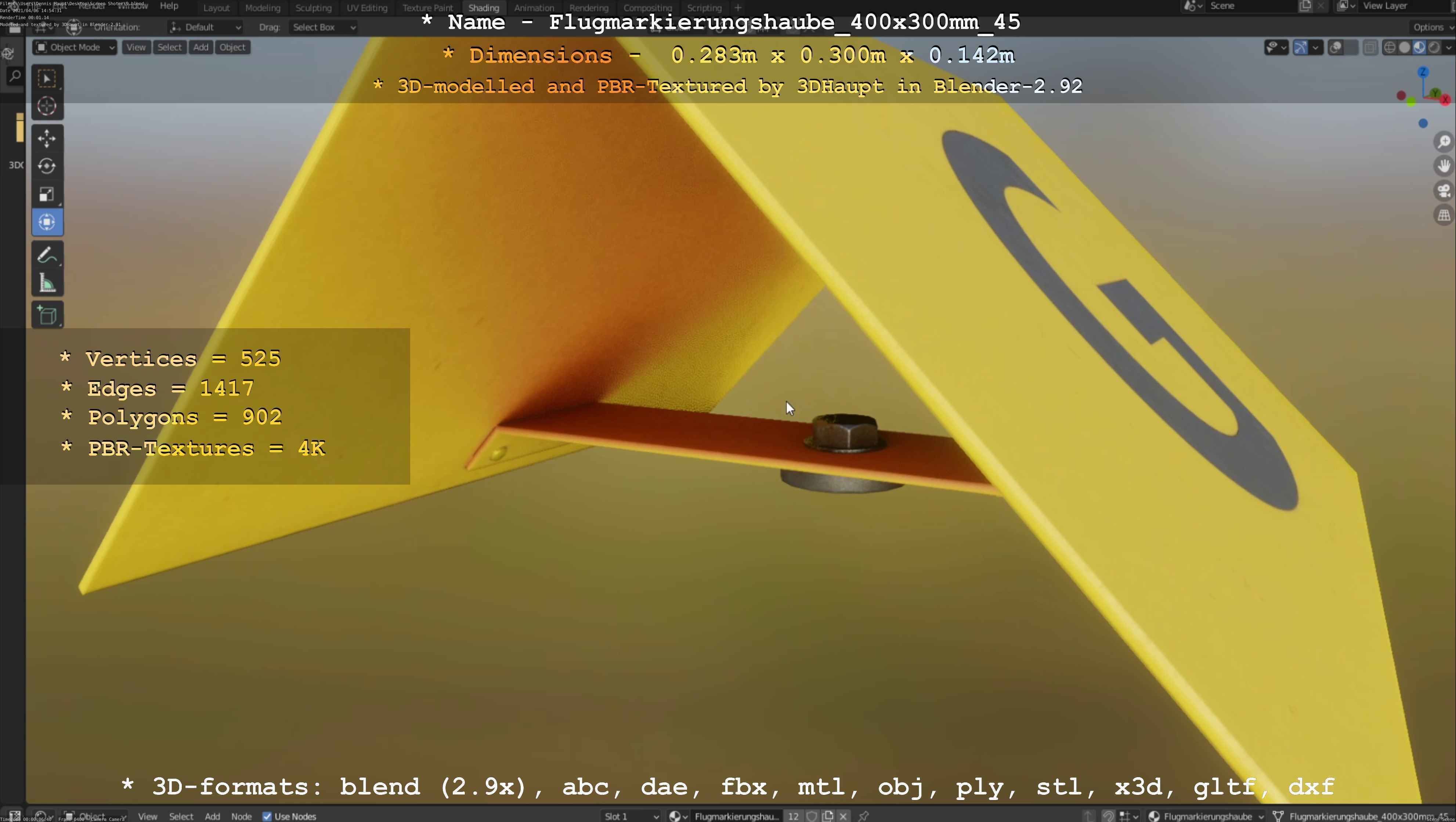Toggle node editor snapping magnet
Viewport: 1456px width, 822px height.
[x=1108, y=816]
